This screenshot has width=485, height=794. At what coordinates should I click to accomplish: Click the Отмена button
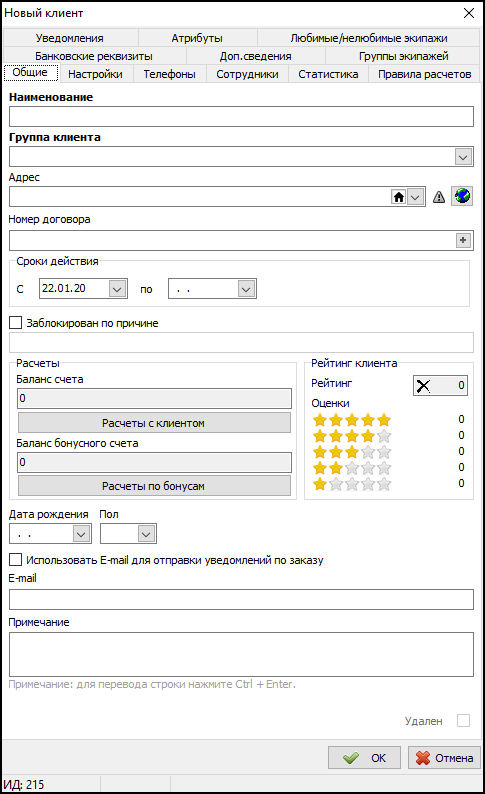(x=444, y=758)
